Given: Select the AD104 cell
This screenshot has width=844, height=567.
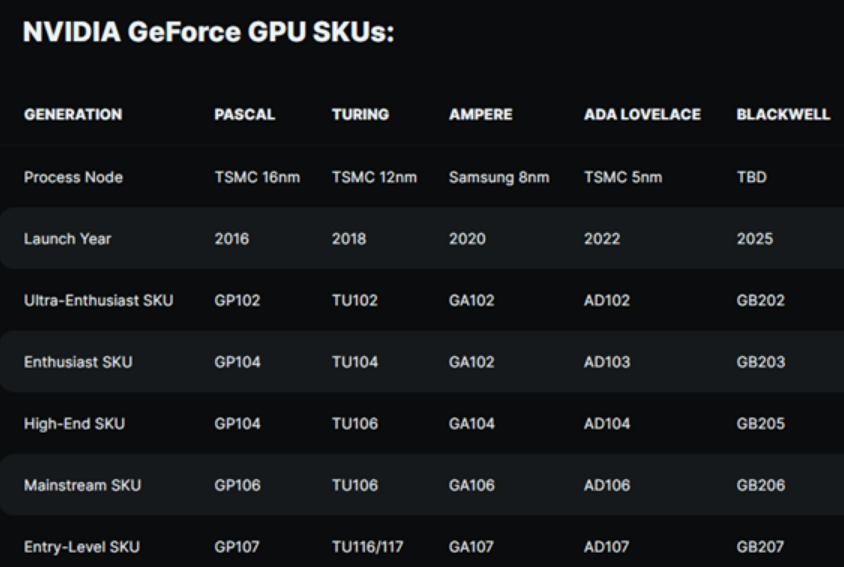Looking at the screenshot, I should coord(607,424).
